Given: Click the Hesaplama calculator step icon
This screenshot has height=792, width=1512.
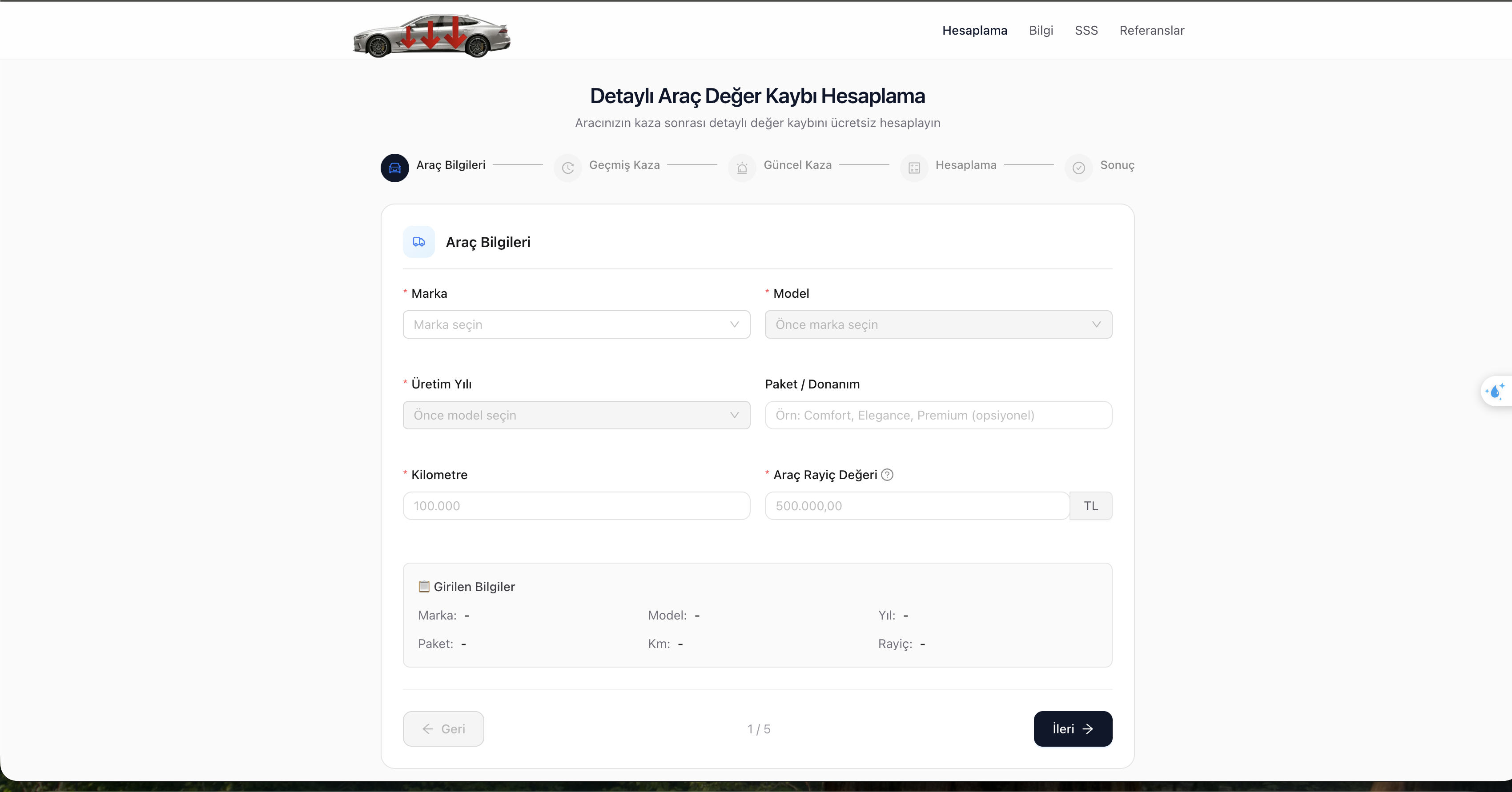Looking at the screenshot, I should [914, 168].
